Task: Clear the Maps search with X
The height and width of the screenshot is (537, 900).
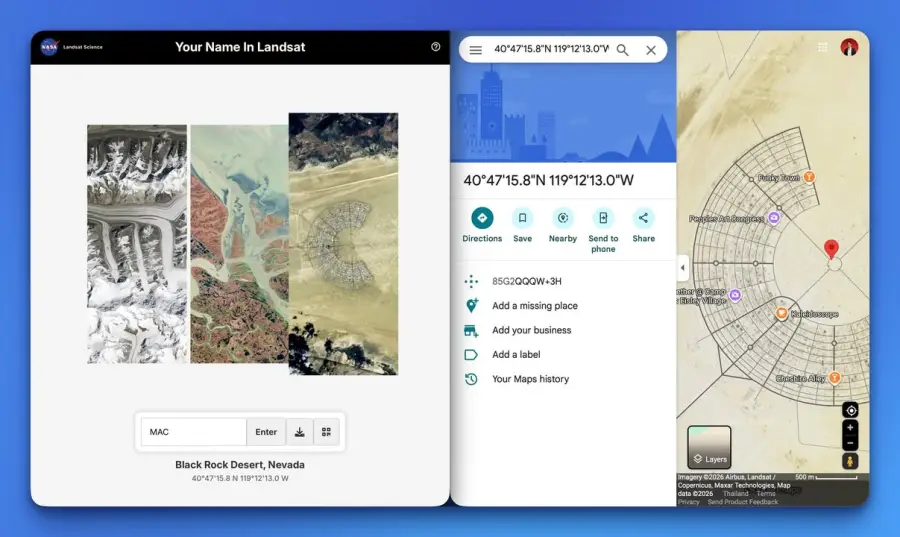Action: coord(651,50)
